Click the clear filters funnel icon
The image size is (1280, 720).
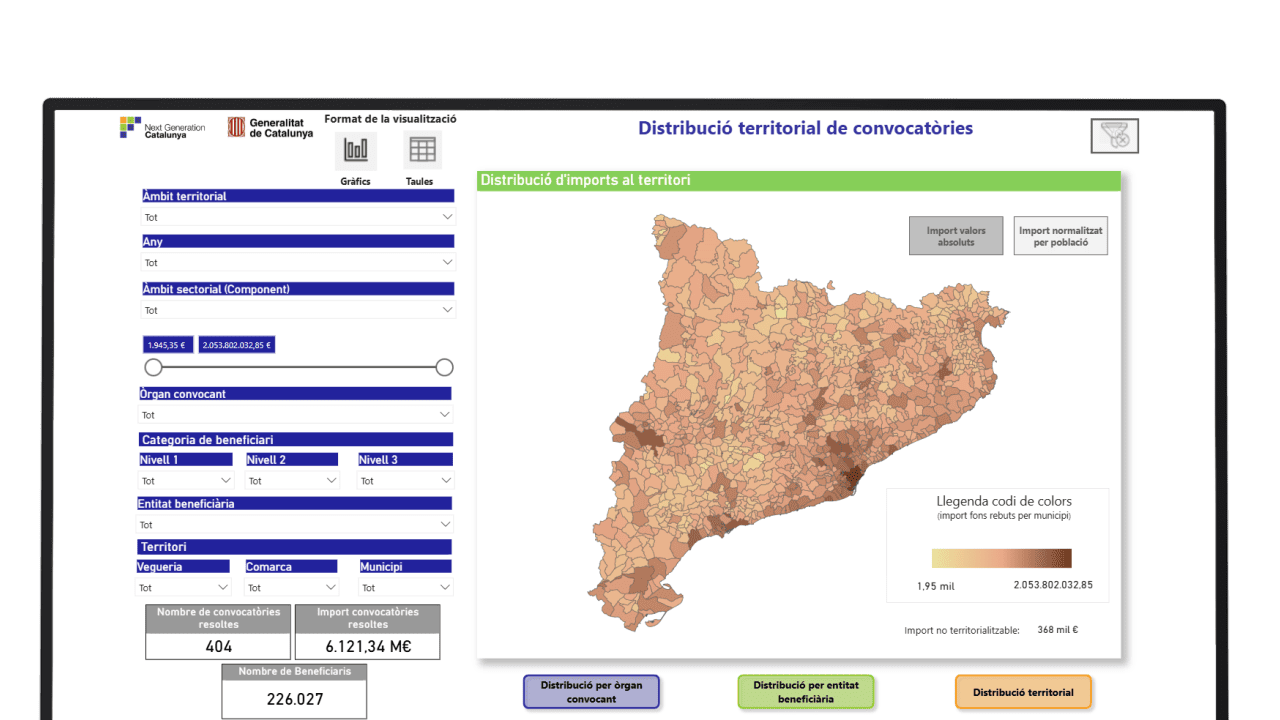click(x=1114, y=136)
